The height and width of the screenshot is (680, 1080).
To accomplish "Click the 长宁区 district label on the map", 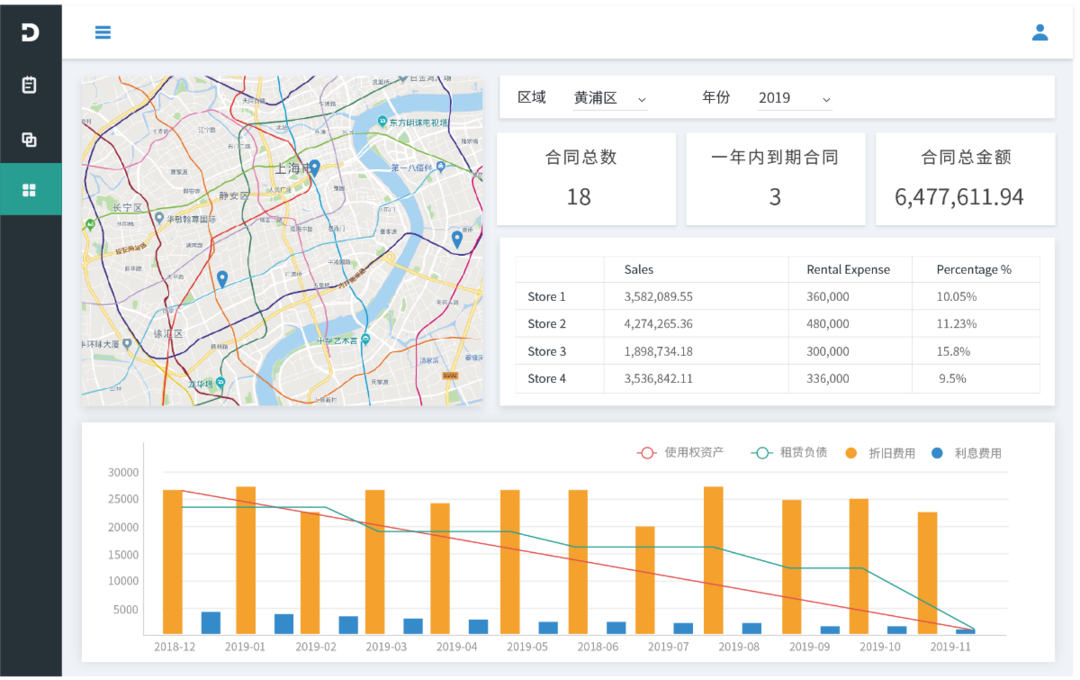I will (x=127, y=207).
